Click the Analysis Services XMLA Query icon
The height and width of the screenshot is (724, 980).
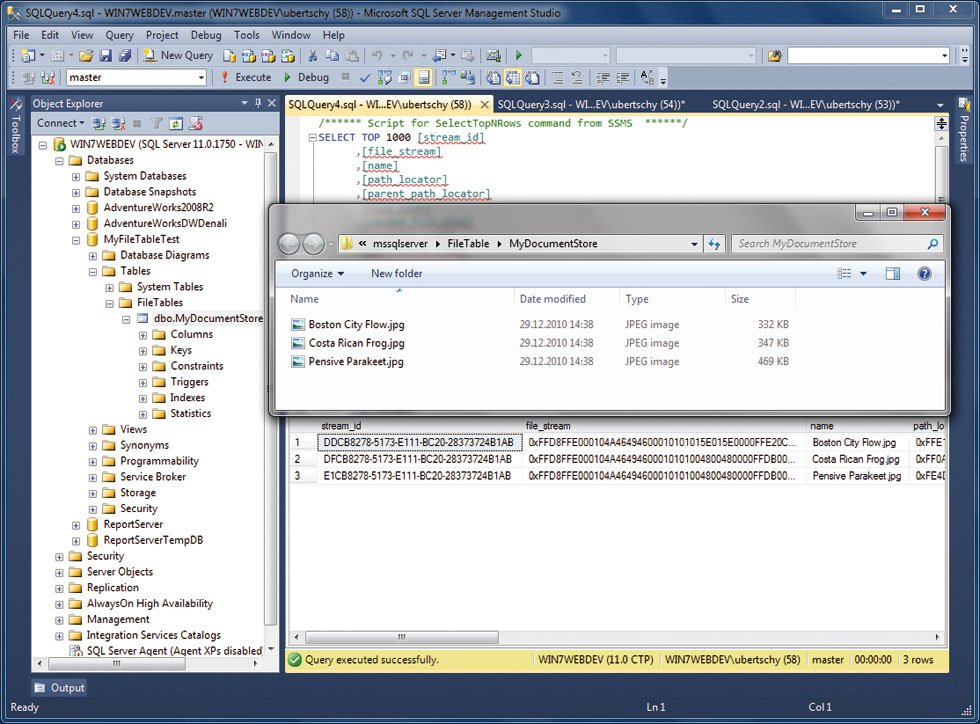(x=288, y=56)
